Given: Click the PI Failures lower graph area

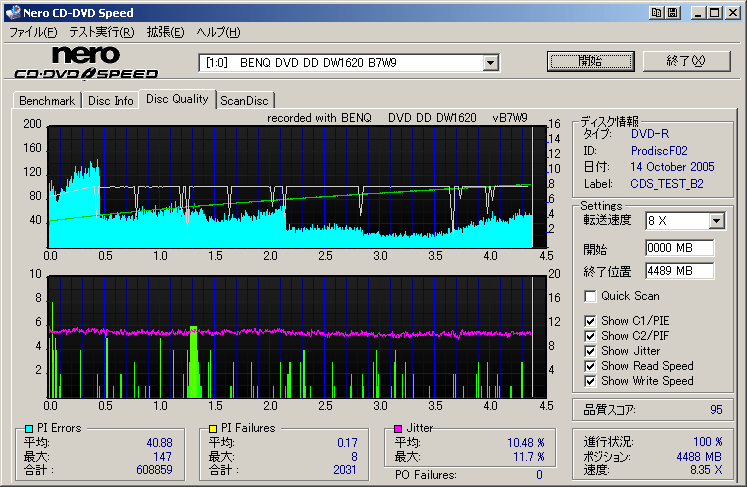Looking at the screenshot, I should click(x=297, y=336).
